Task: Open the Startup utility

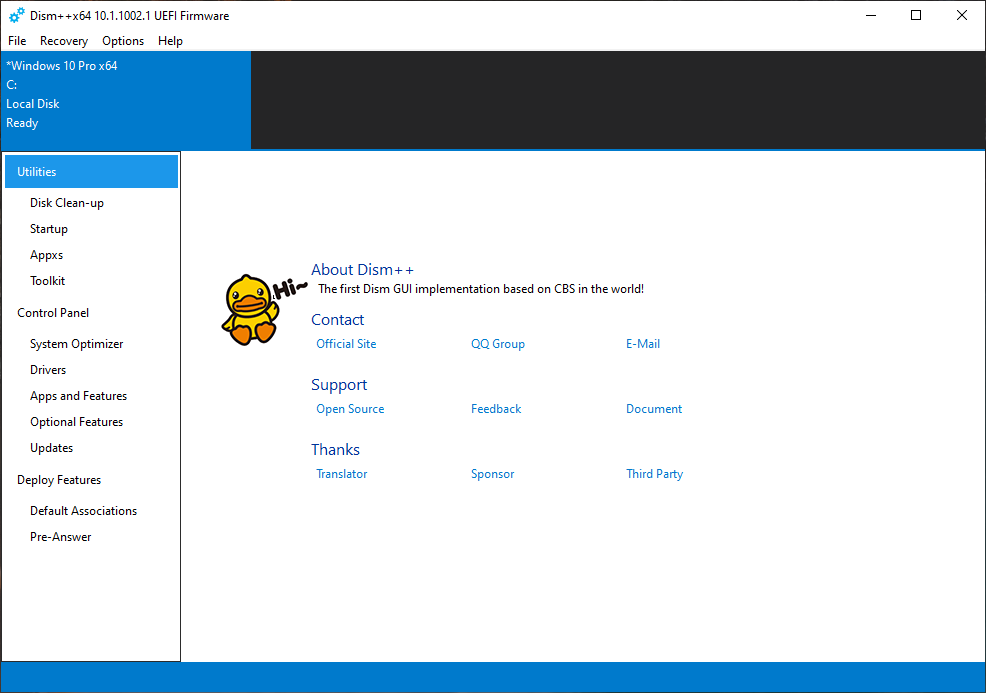Action: point(48,229)
